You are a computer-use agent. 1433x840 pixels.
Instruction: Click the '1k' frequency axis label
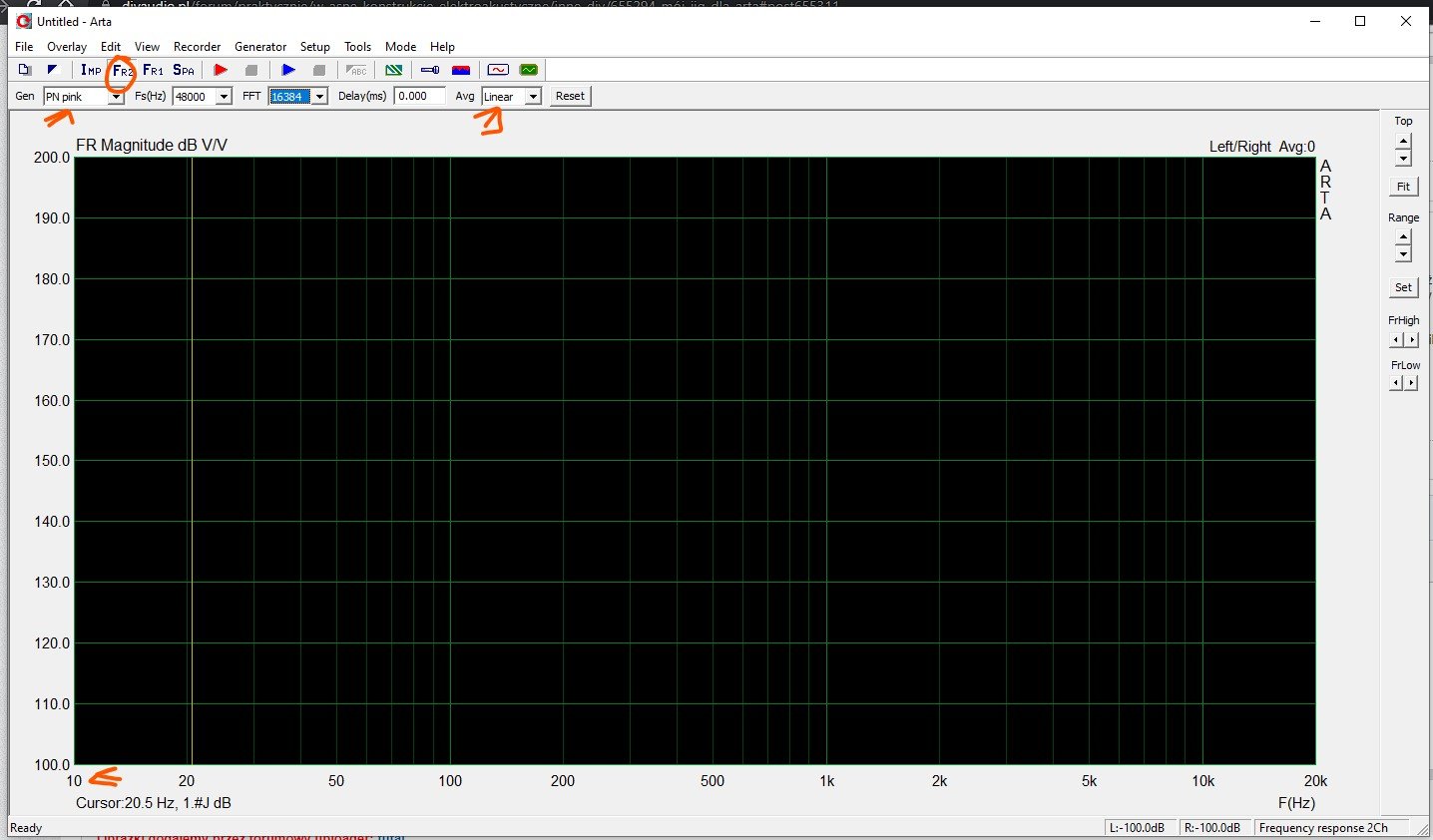click(826, 781)
